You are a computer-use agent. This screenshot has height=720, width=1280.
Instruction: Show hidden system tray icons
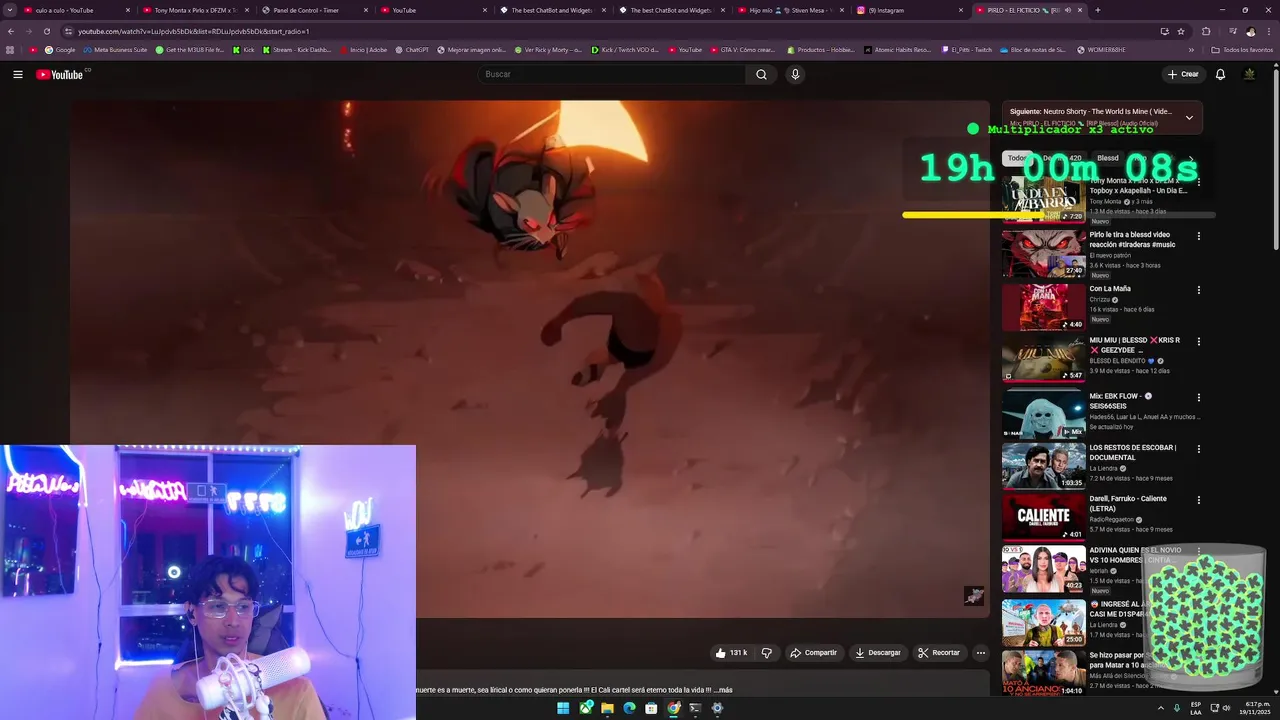pos(1161,708)
